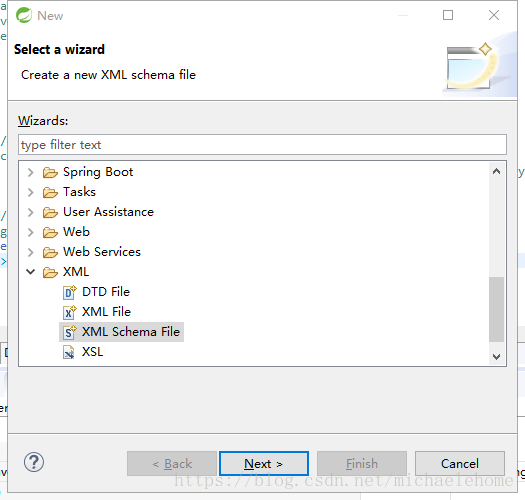Focus the type filter text field
The height and width of the screenshot is (500, 525).
point(262,145)
